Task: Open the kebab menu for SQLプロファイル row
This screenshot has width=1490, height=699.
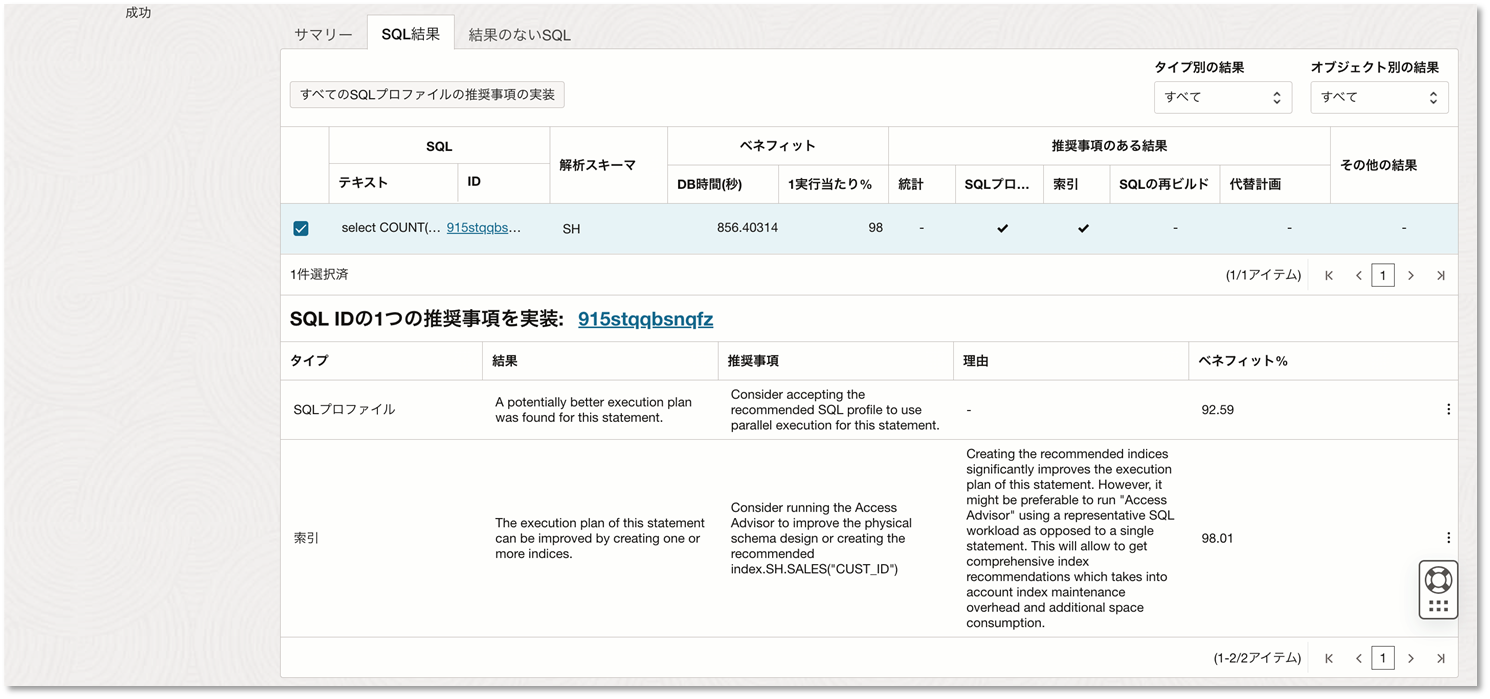Action: (1448, 409)
